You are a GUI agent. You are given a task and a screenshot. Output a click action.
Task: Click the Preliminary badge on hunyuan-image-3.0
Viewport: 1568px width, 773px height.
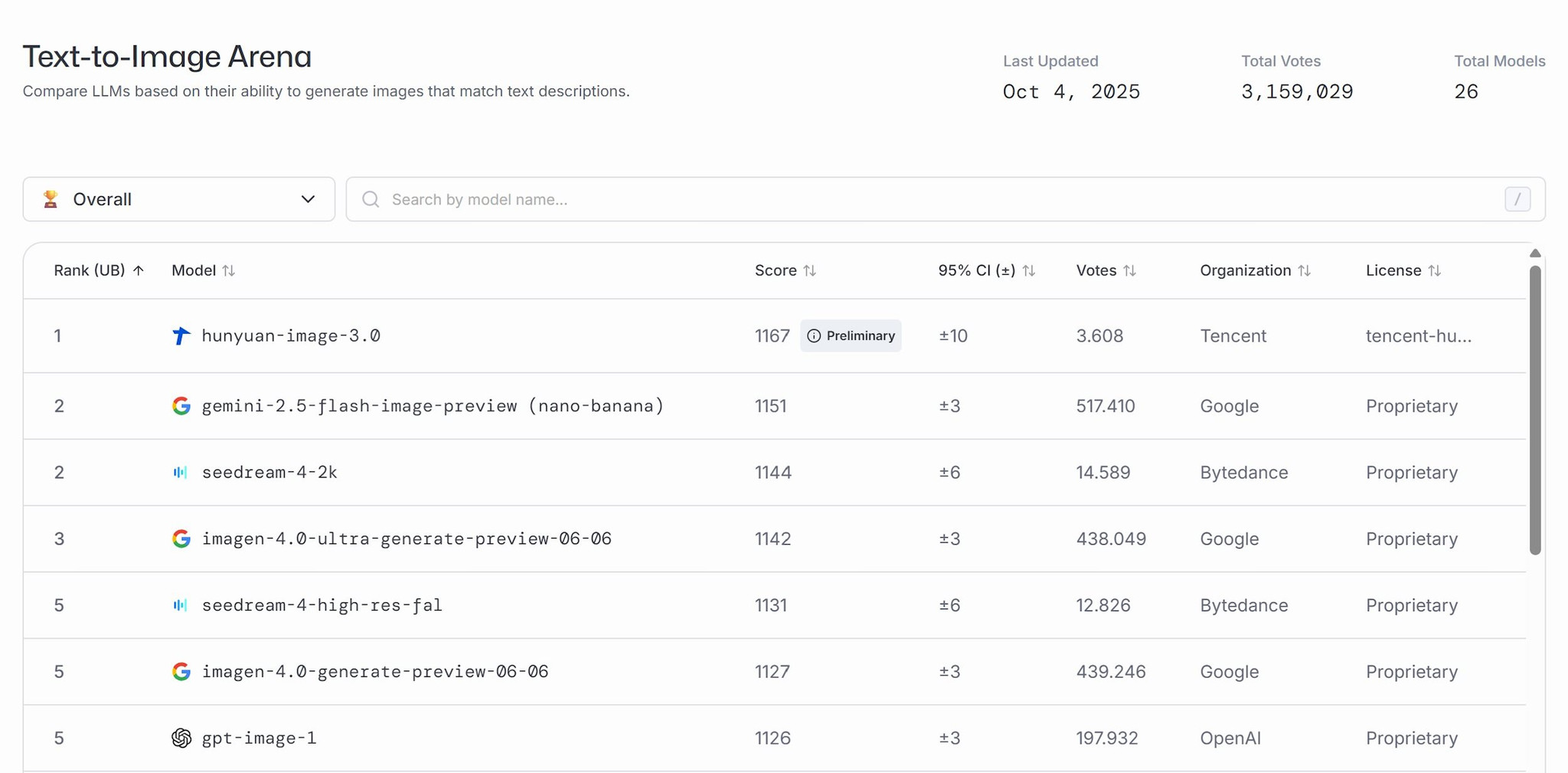click(851, 336)
